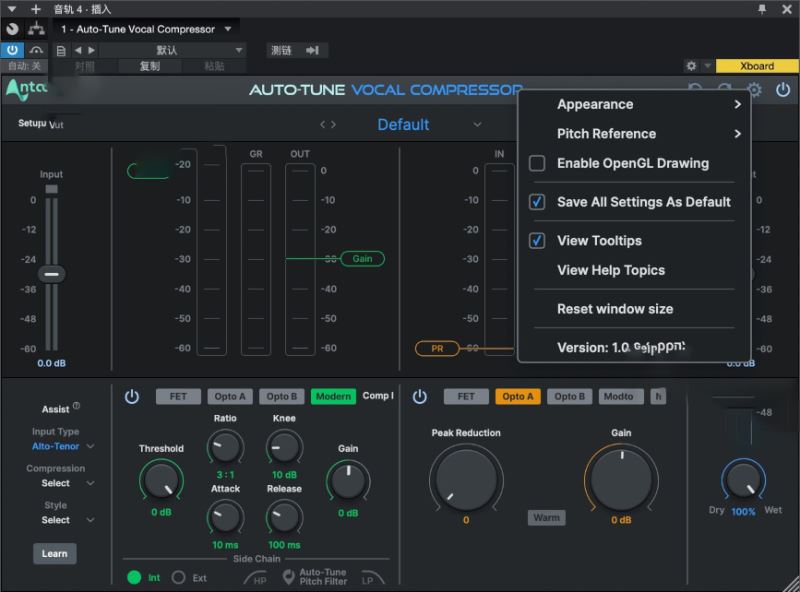Image resolution: width=800 pixels, height=592 pixels.
Task: Select FET mode for Compressor 1
Action: pyautogui.click(x=178, y=397)
